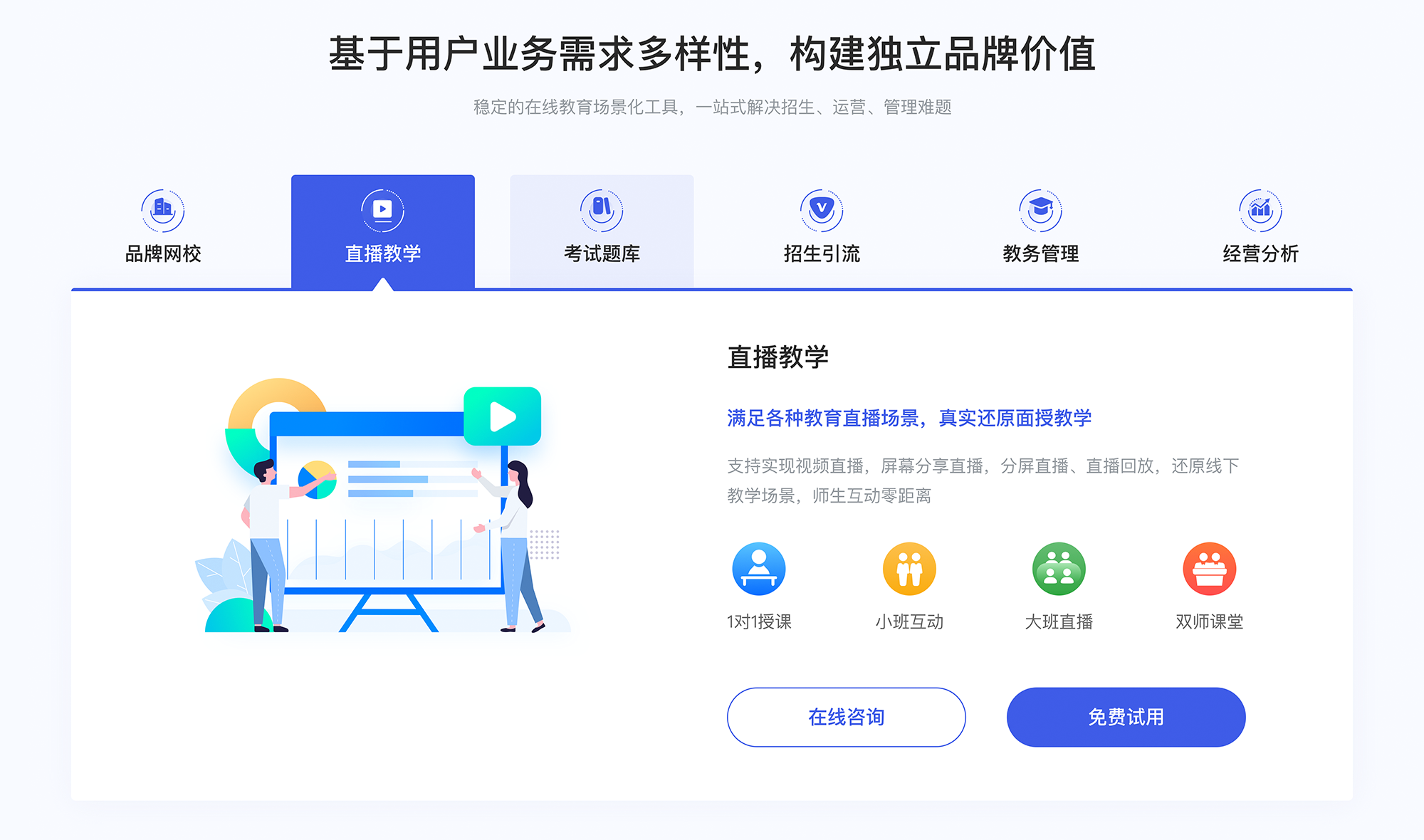Click the 考试题库 tab item
The width and height of the screenshot is (1424, 840).
(601, 225)
